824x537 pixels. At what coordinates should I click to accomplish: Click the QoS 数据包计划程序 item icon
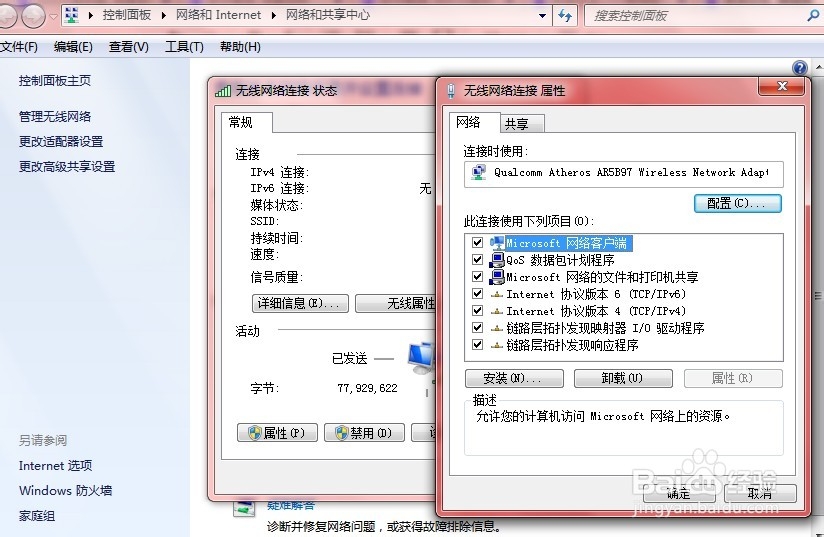[497, 260]
